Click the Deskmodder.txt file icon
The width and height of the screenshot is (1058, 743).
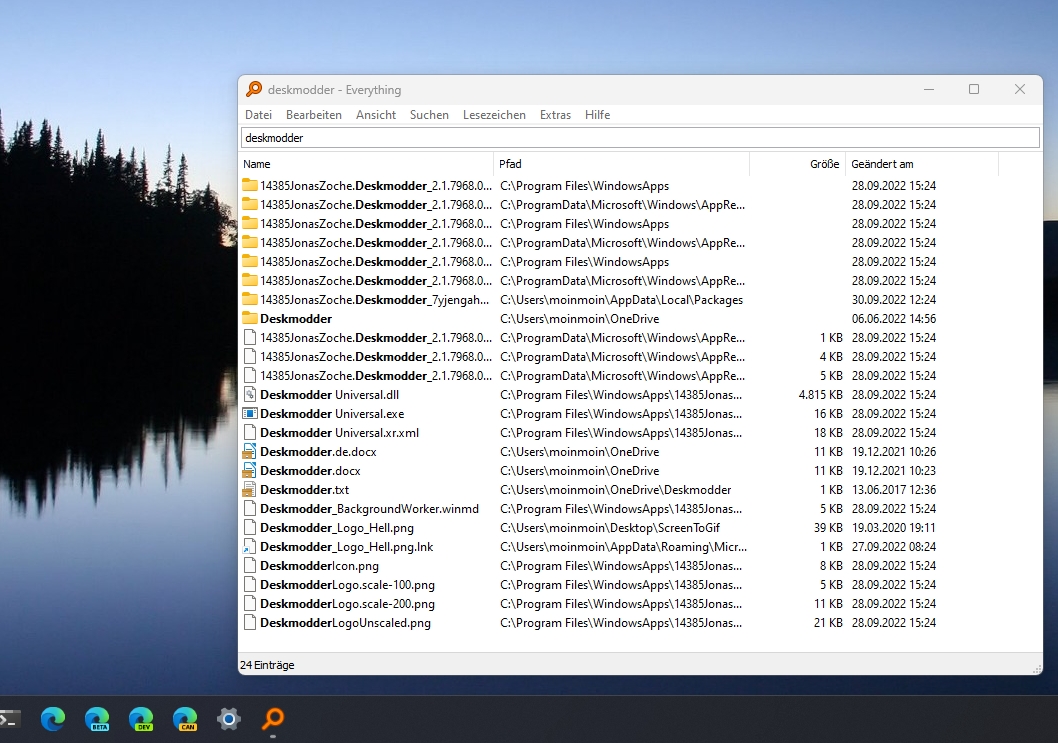(250, 490)
